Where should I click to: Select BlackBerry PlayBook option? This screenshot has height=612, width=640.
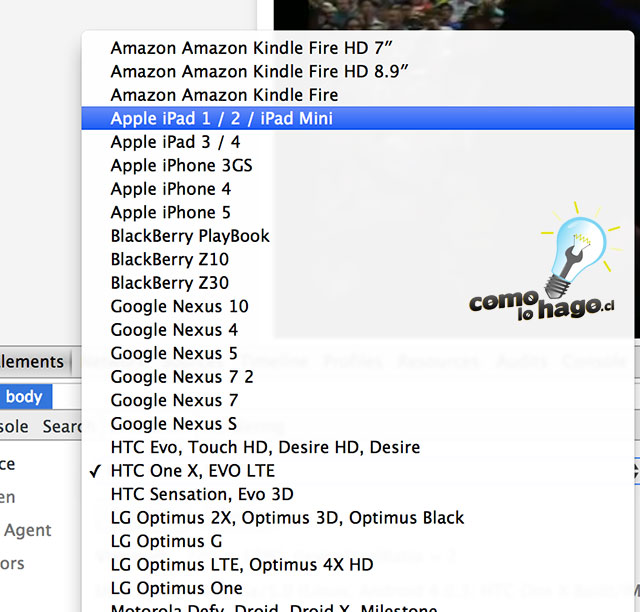coord(190,236)
